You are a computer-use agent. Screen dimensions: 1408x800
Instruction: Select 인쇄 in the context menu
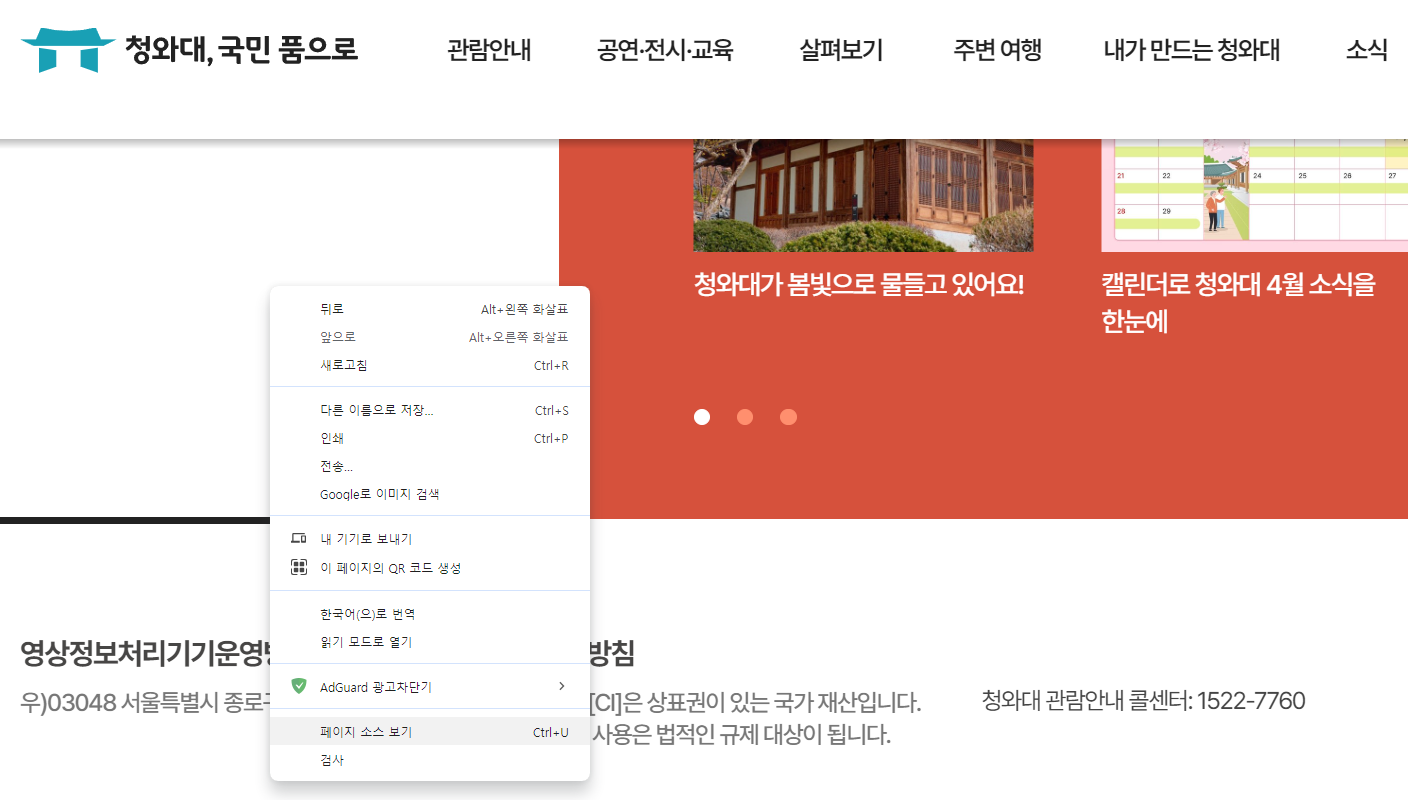tap(430, 438)
